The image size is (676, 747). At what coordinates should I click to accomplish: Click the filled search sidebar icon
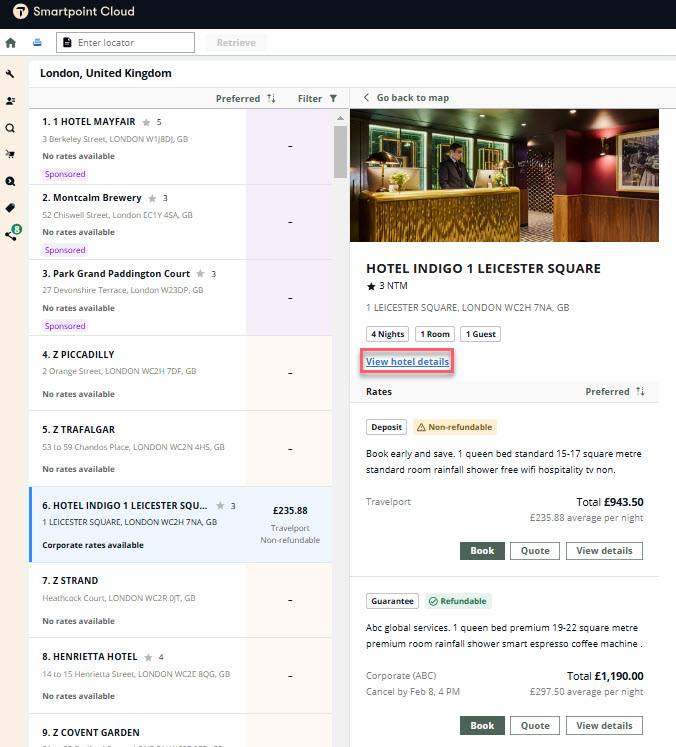(10, 181)
